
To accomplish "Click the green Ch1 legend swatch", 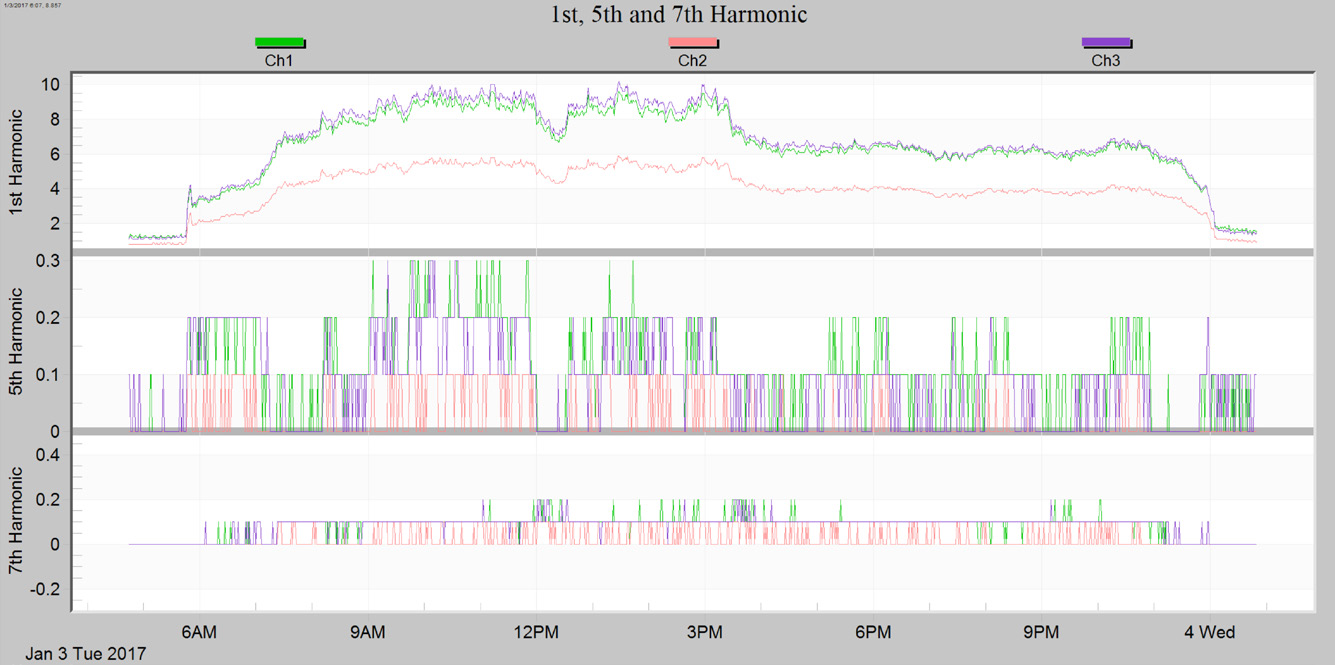I will tap(279, 42).
